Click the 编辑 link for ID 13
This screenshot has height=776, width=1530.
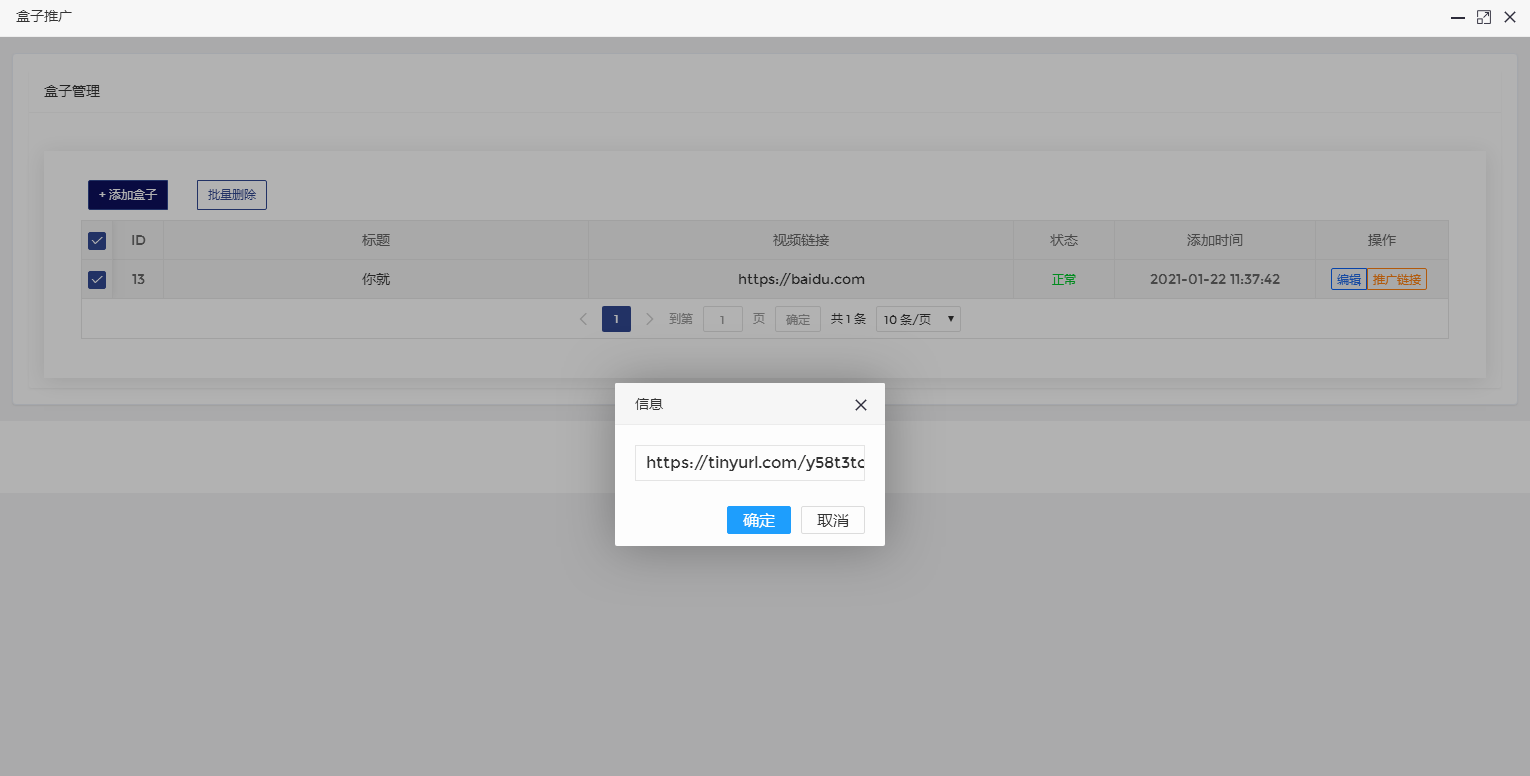1347,279
